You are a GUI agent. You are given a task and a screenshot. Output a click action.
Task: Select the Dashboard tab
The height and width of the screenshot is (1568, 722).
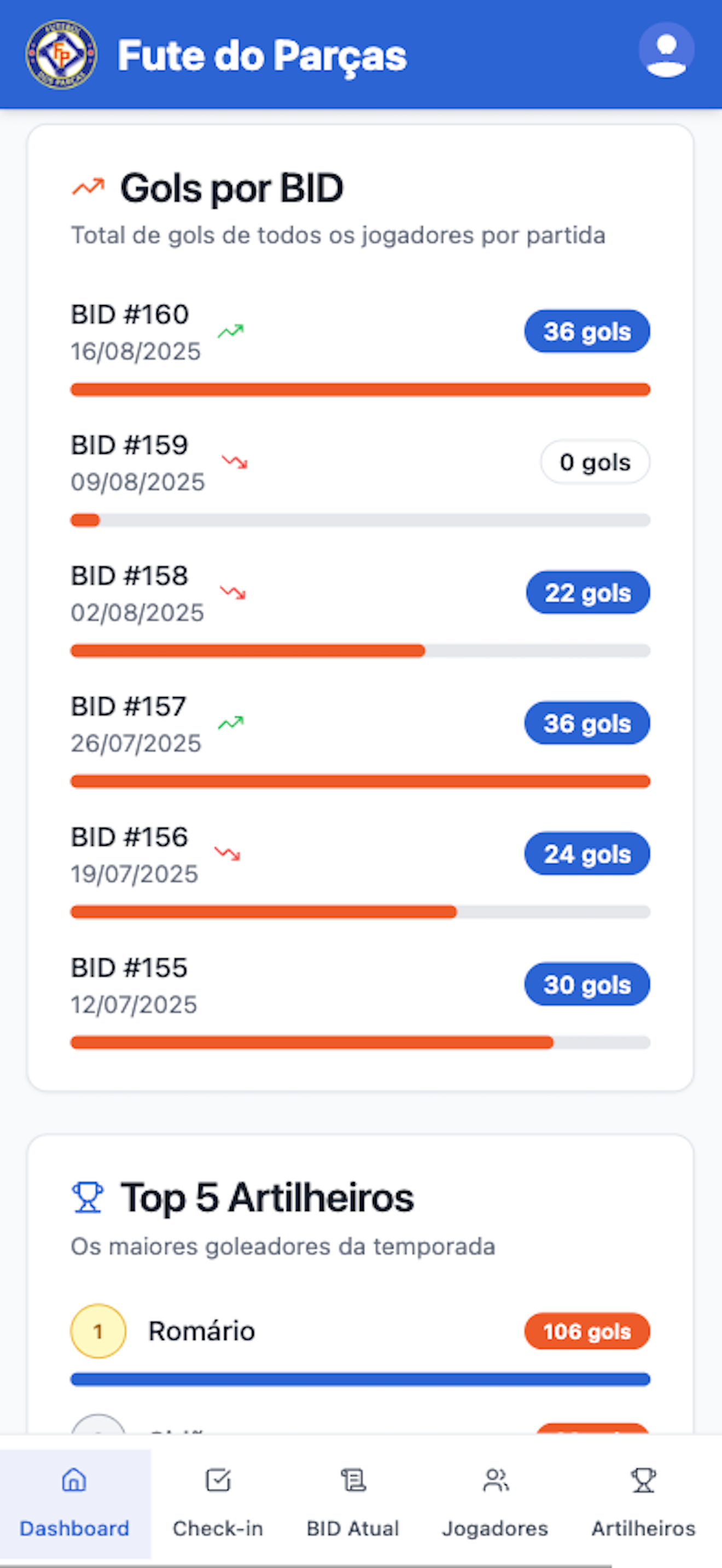[75, 1503]
